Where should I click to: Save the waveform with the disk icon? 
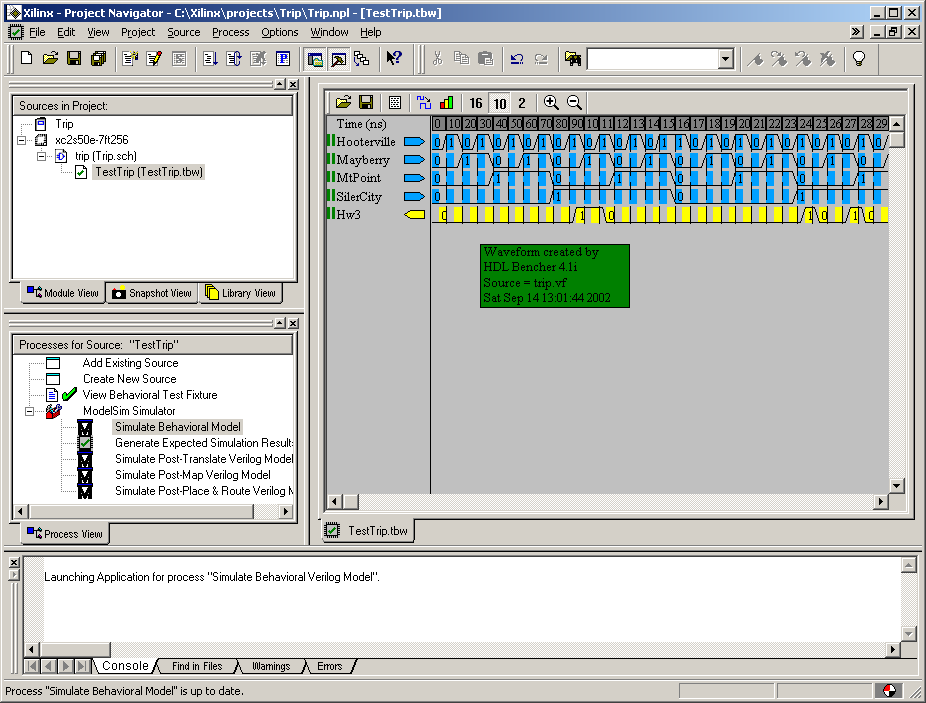[x=366, y=102]
